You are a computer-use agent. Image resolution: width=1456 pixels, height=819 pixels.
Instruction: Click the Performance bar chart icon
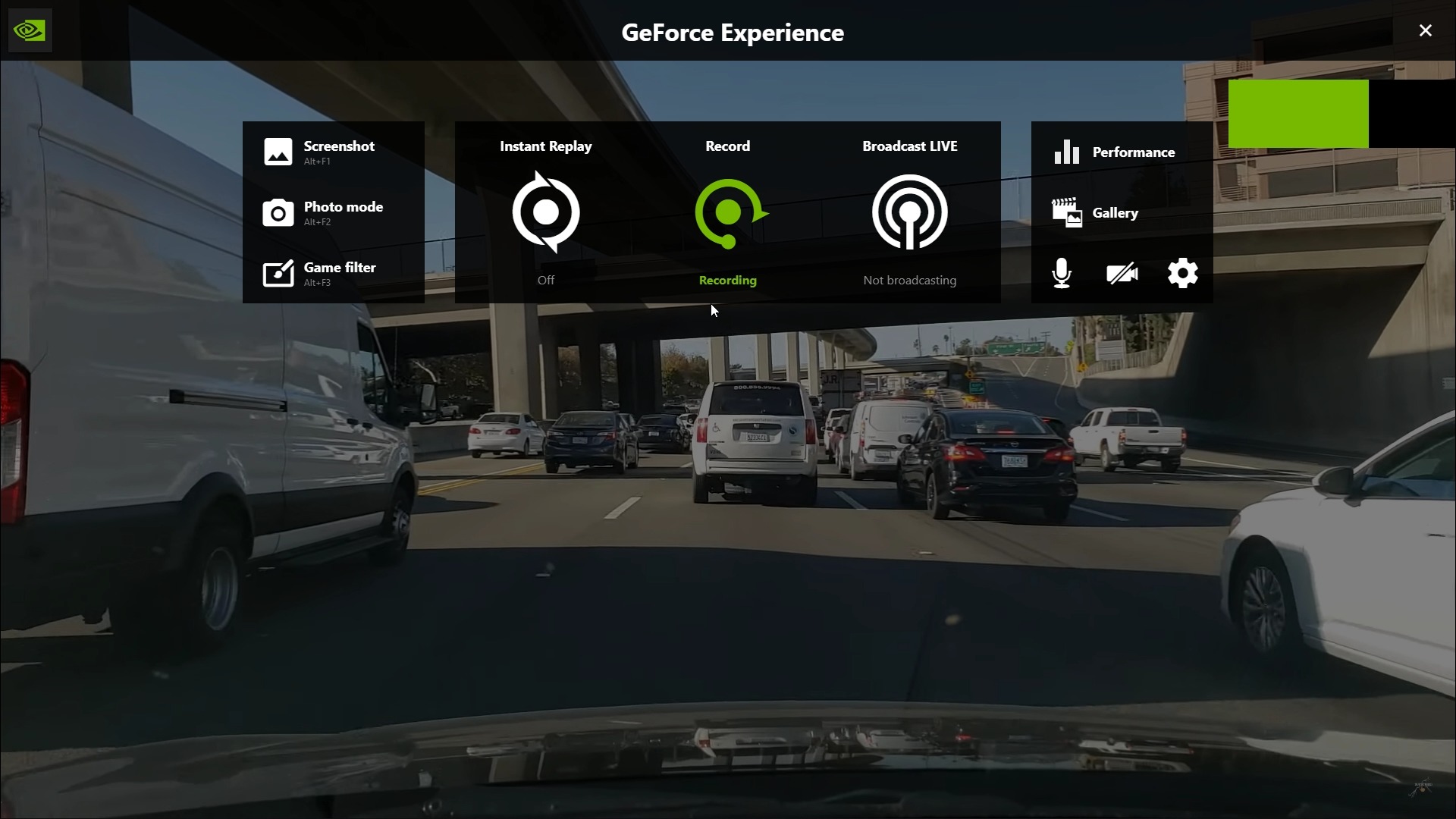click(1066, 152)
